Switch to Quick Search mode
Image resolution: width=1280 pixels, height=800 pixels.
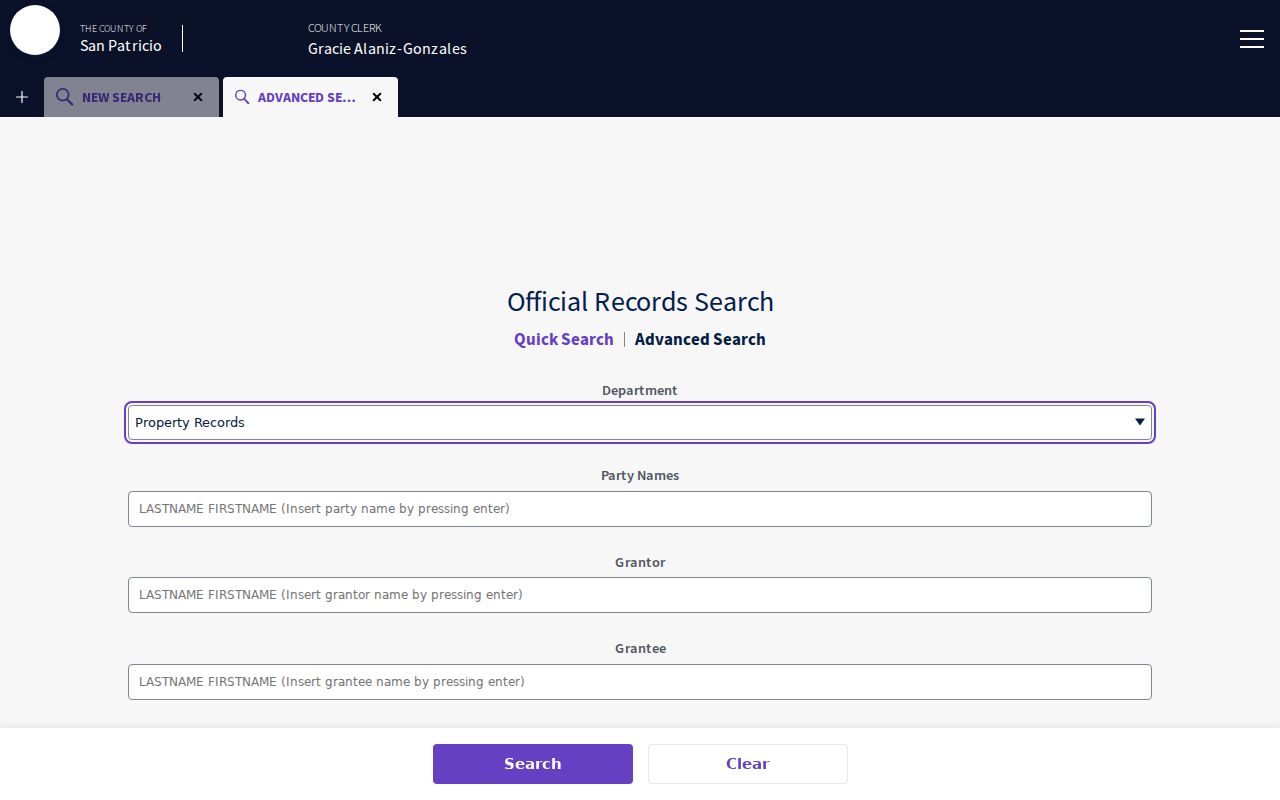564,339
